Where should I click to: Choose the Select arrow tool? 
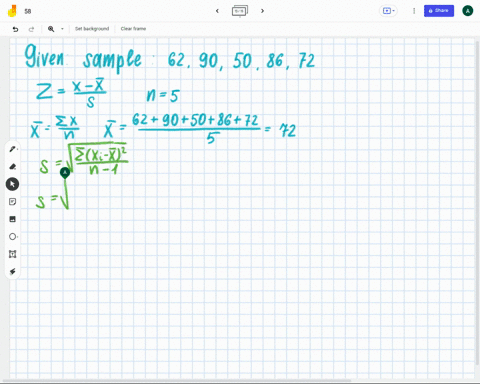12,184
